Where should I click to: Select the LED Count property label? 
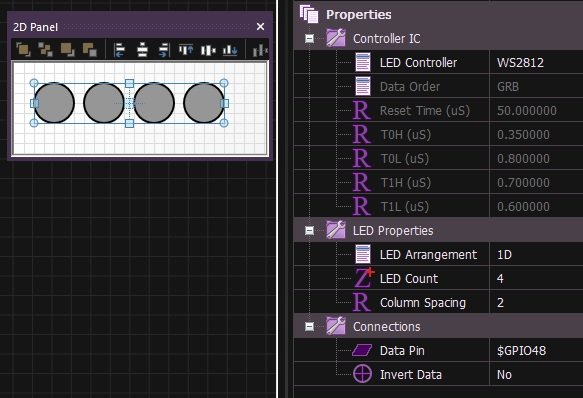(409, 279)
